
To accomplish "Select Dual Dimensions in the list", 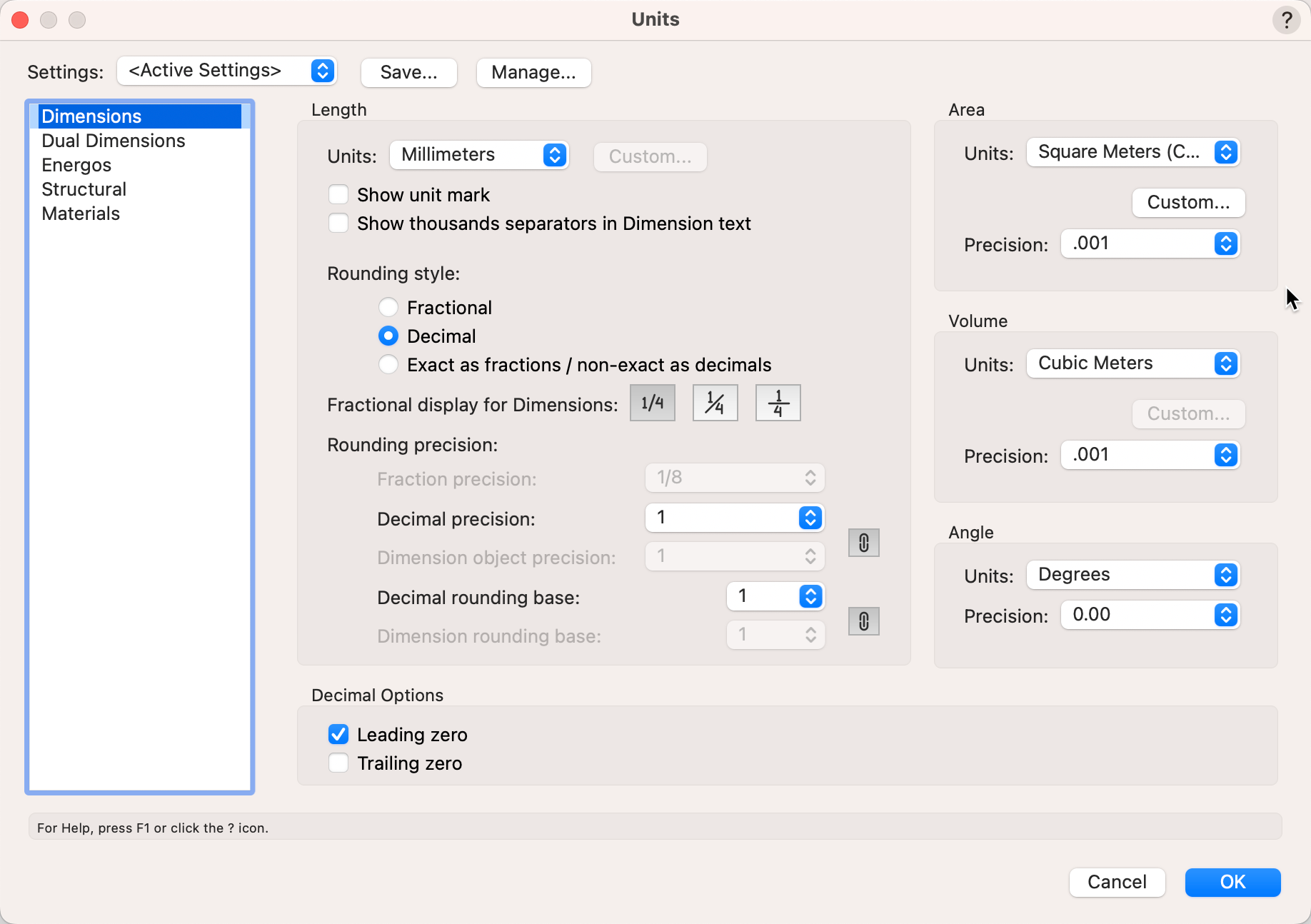I will (x=114, y=141).
